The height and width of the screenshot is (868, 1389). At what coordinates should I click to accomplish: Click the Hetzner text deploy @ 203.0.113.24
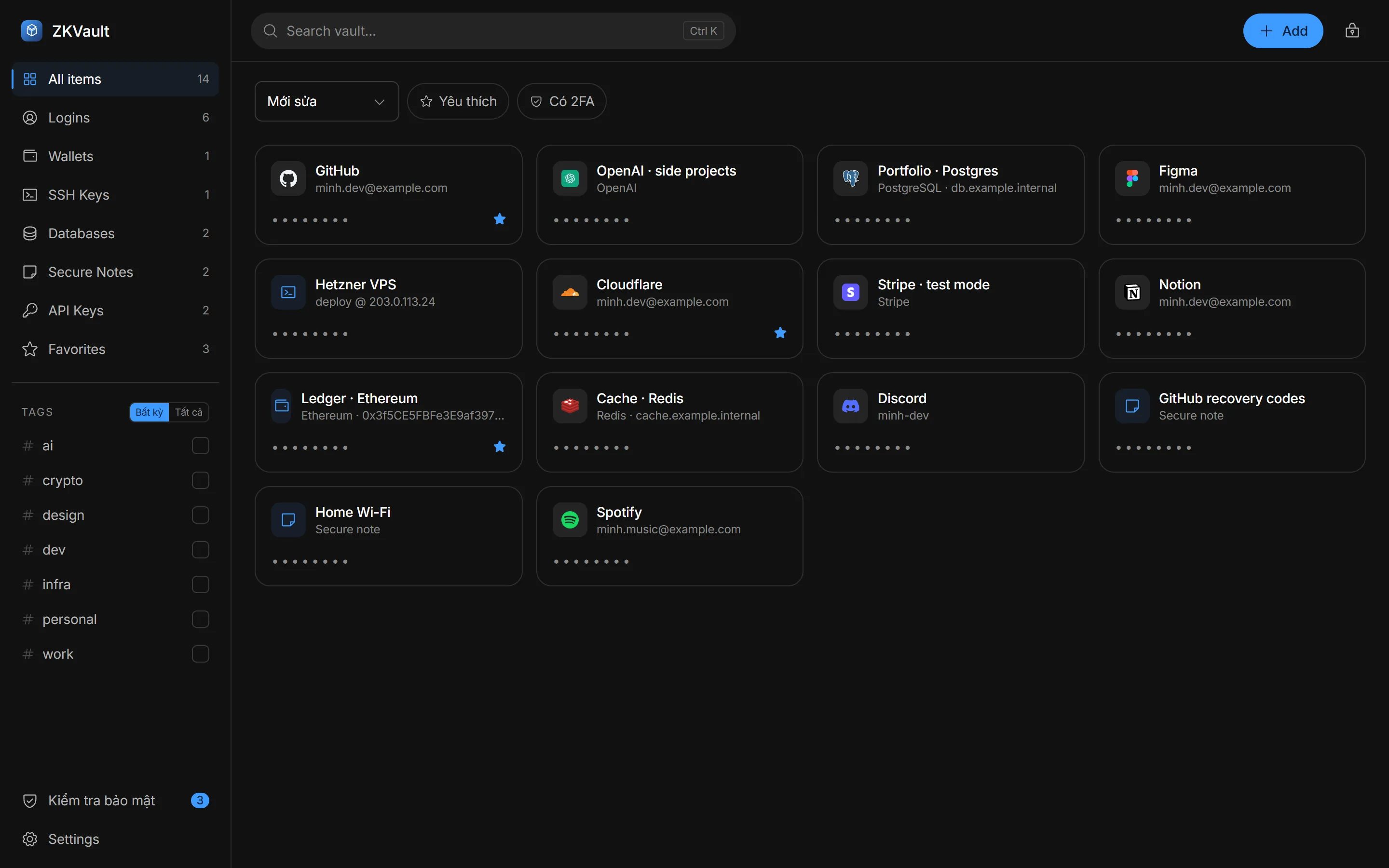(375, 301)
